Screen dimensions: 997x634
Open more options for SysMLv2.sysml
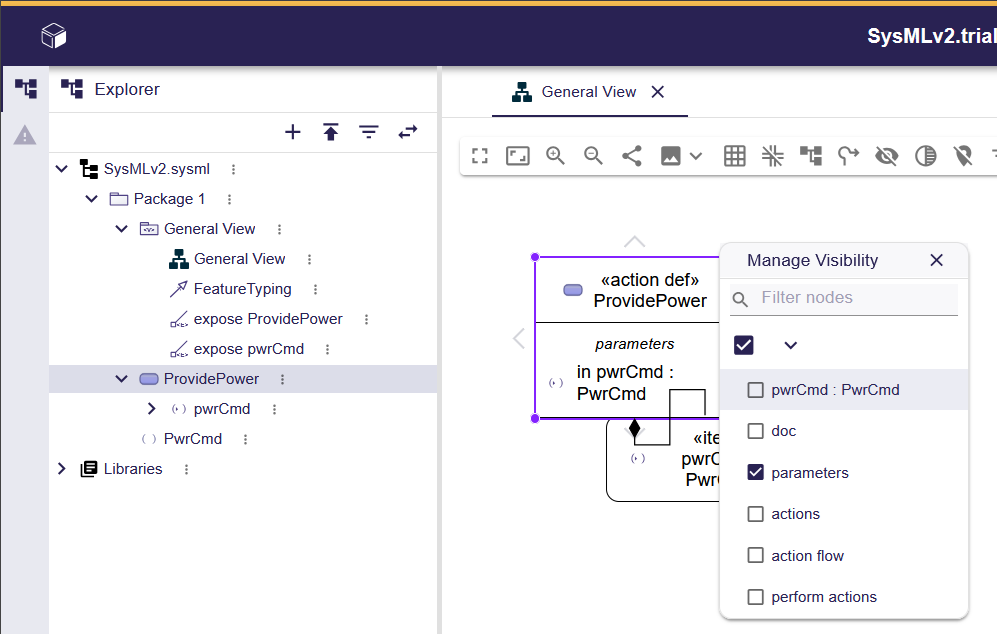(x=234, y=169)
